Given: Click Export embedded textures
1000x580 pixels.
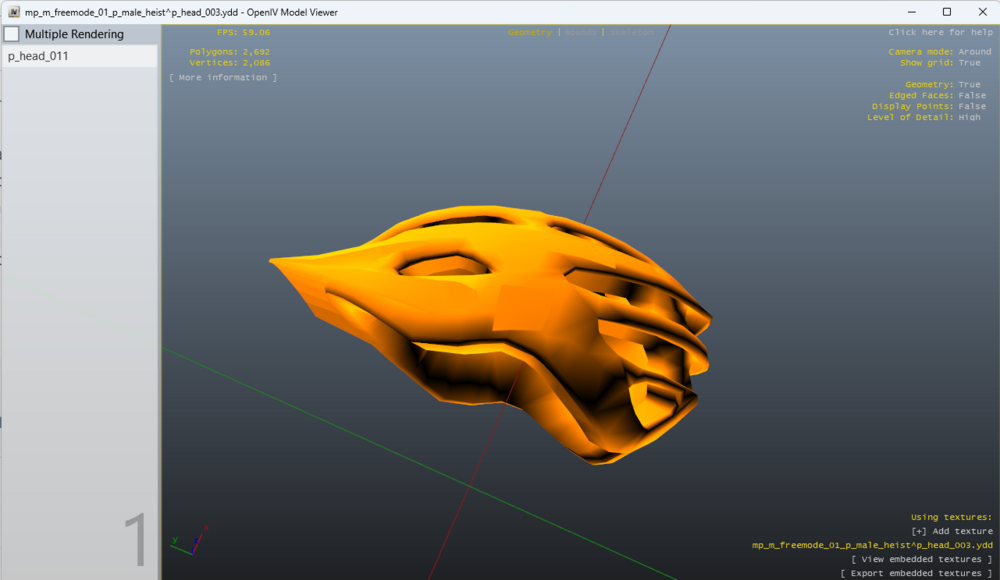Looking at the screenshot, I should point(916,573).
